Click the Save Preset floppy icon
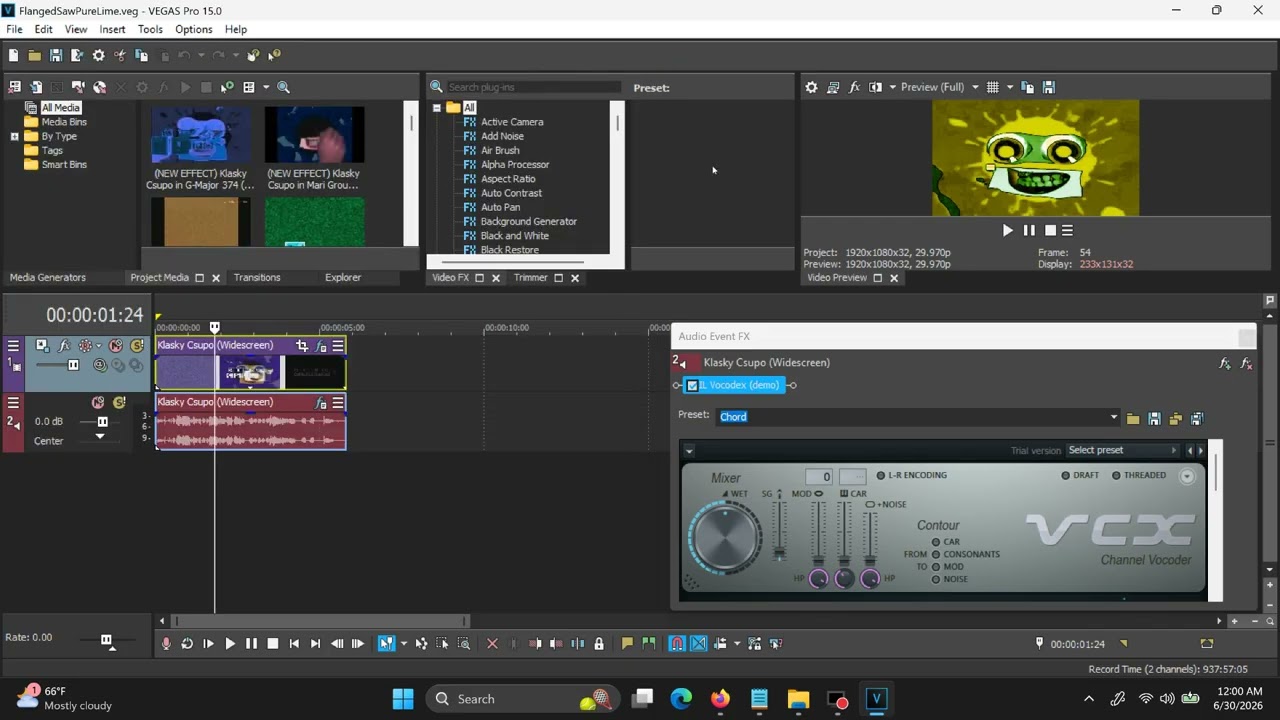Screen dimensions: 1280x720 pos(1154,418)
